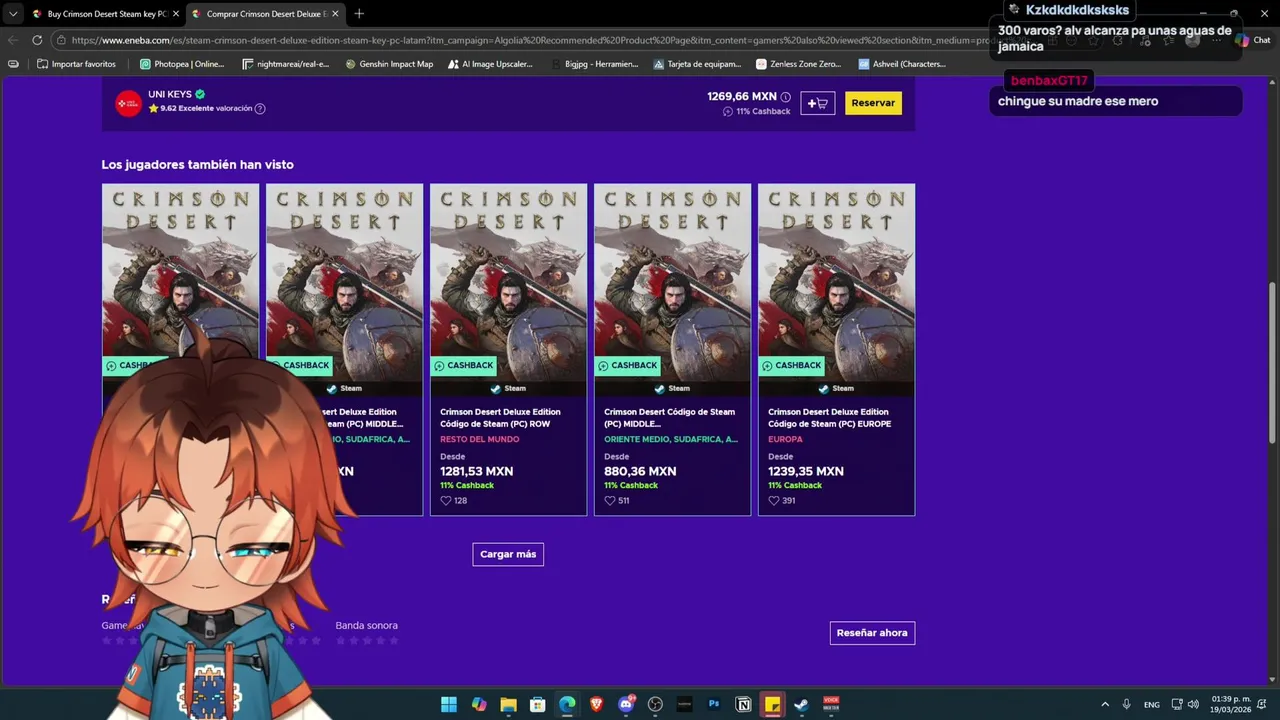
Task: Open Photoshop from the taskbar
Action: click(714, 704)
